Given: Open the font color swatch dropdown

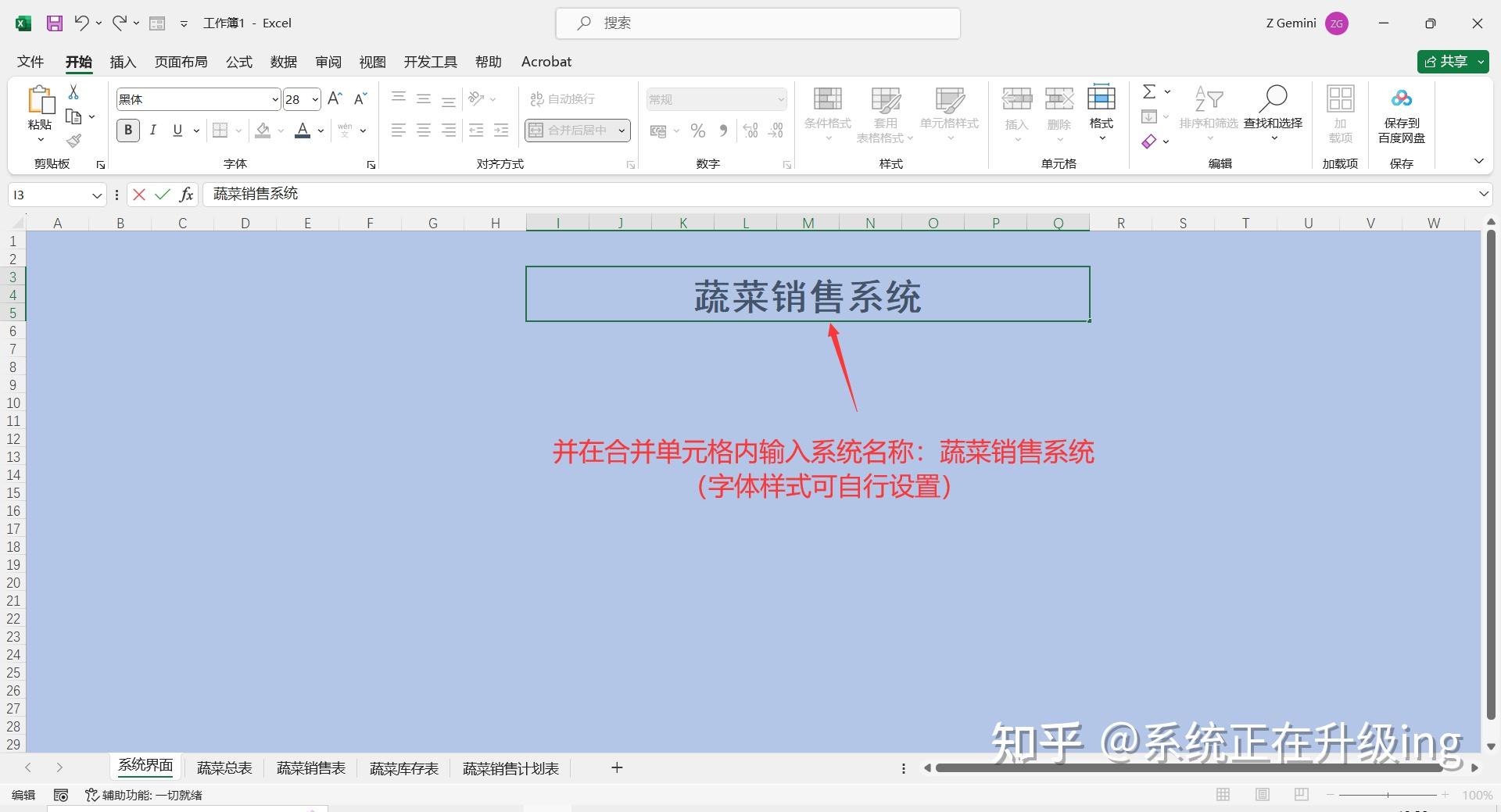Looking at the screenshot, I should (x=319, y=130).
